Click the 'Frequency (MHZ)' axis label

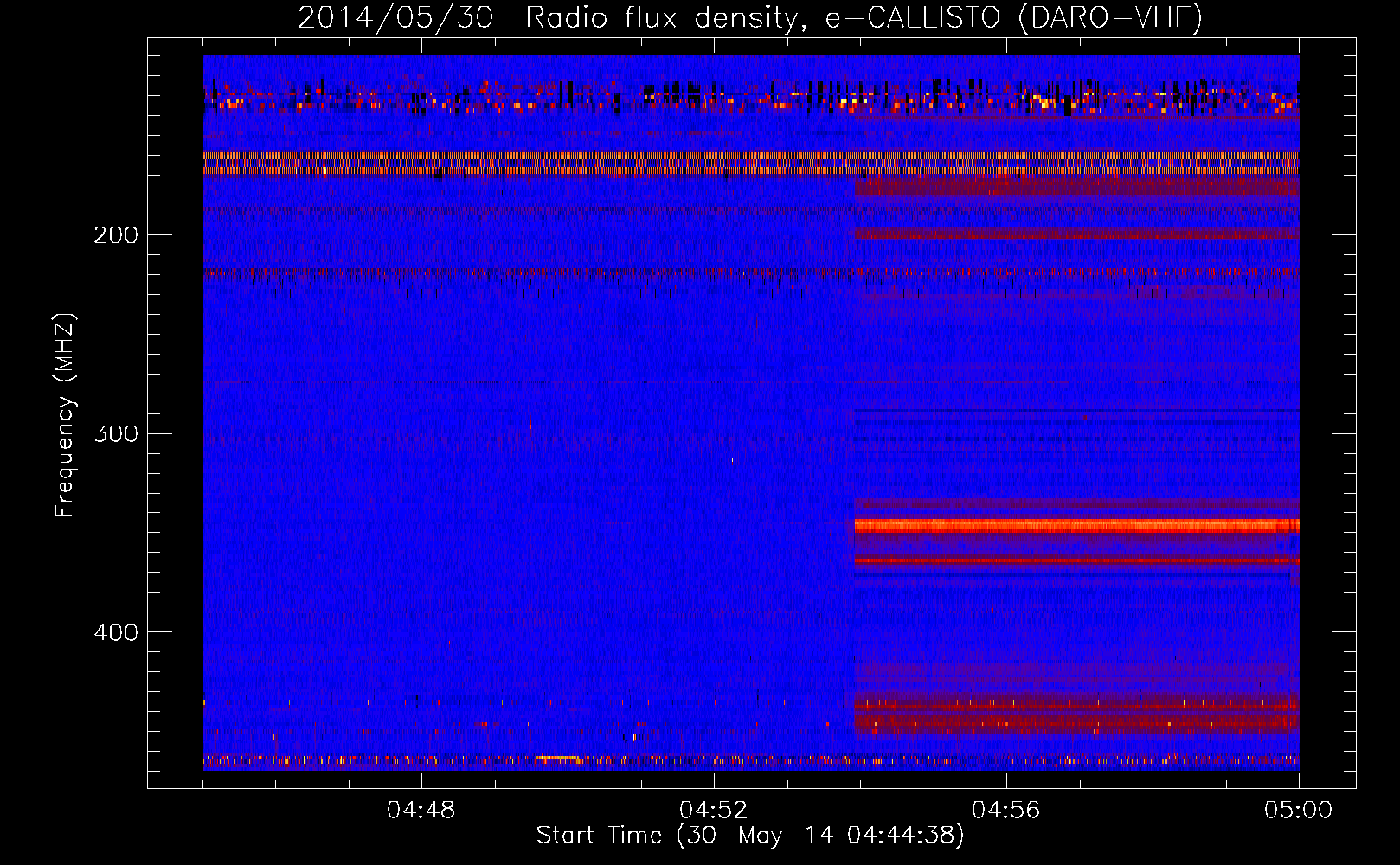(x=64, y=414)
